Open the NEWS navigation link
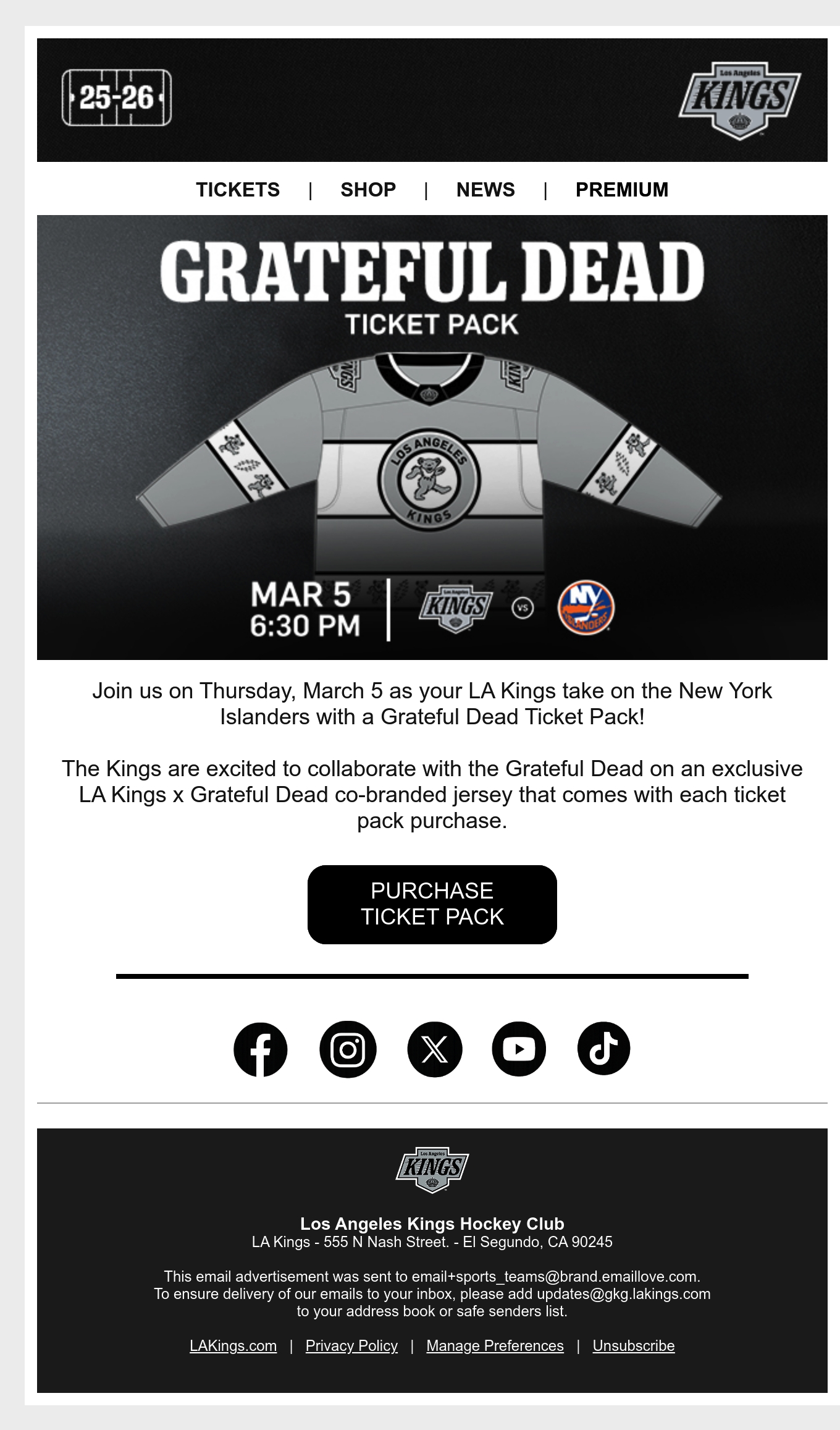Image resolution: width=840 pixels, height=1430 pixels. click(485, 190)
